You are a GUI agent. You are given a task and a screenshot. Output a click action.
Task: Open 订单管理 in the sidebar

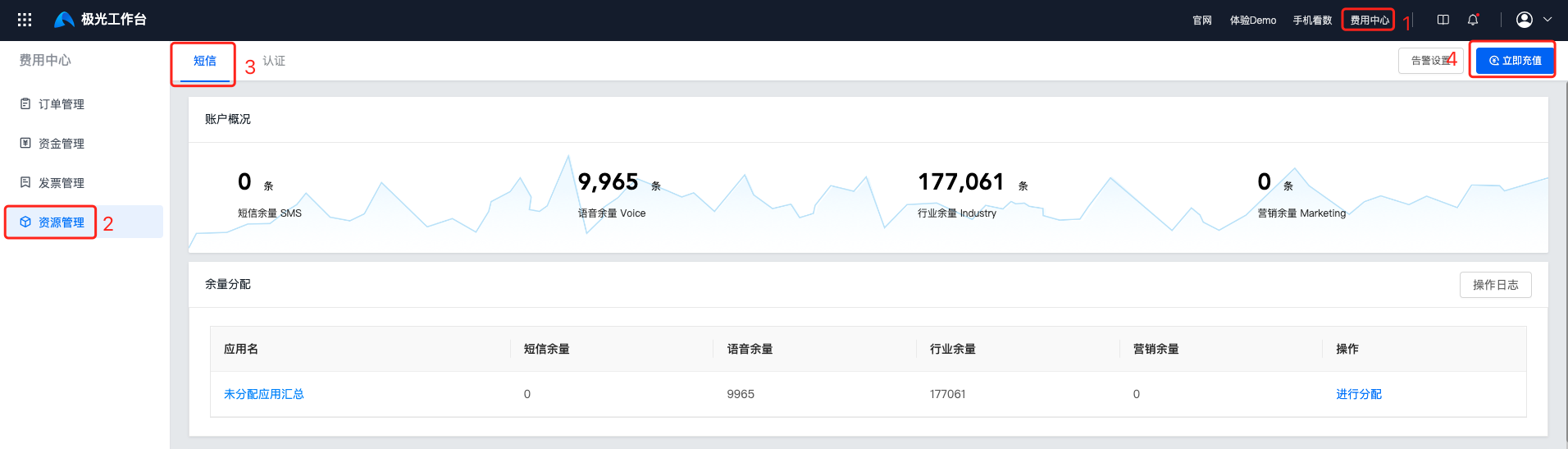(62, 104)
